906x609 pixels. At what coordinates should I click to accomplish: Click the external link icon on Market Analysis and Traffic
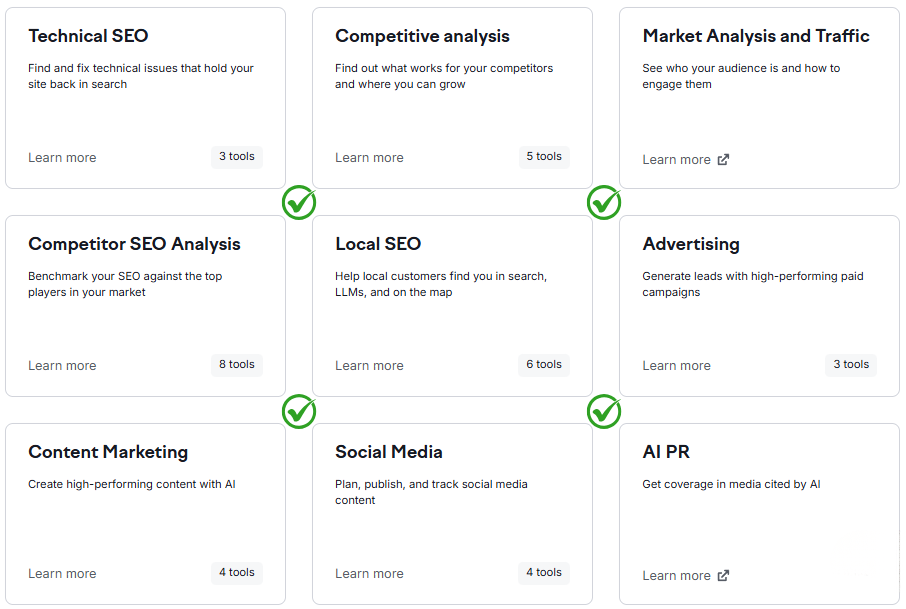tap(724, 159)
